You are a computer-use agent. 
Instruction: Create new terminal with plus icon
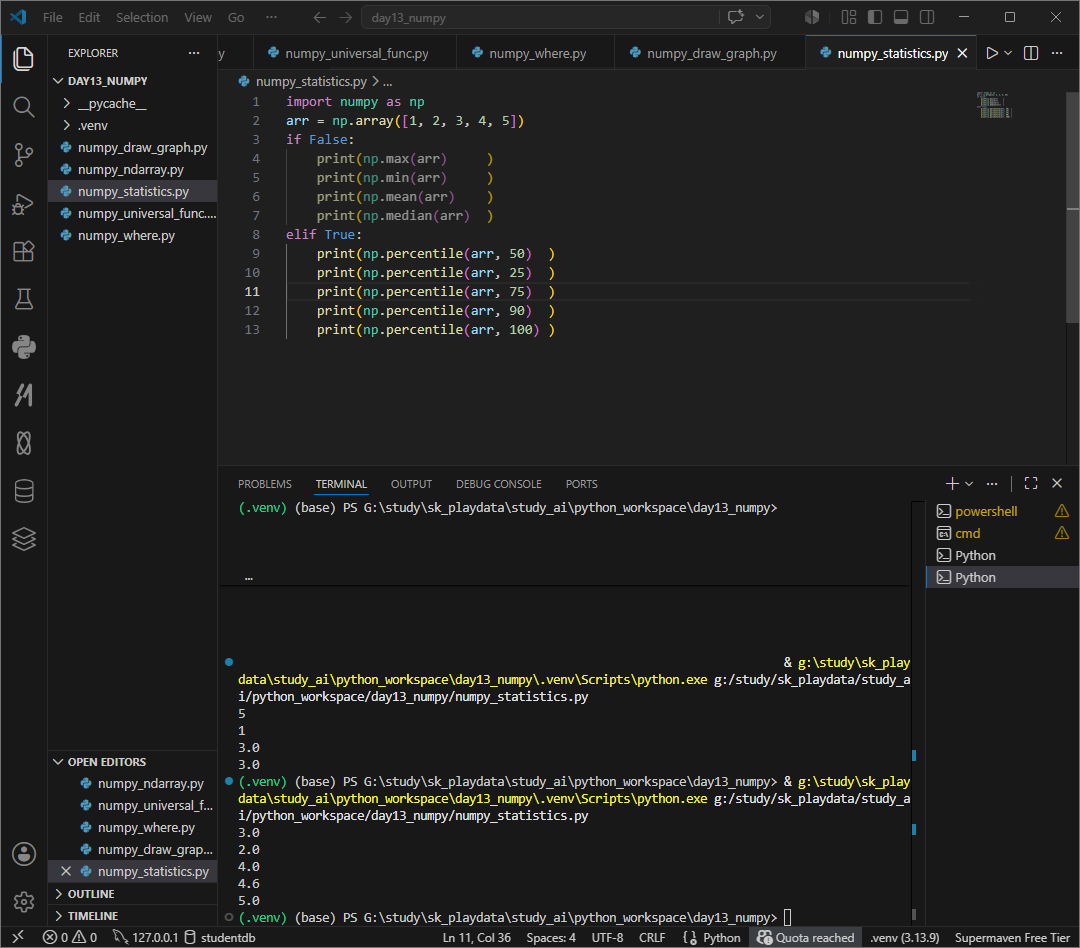(x=952, y=484)
